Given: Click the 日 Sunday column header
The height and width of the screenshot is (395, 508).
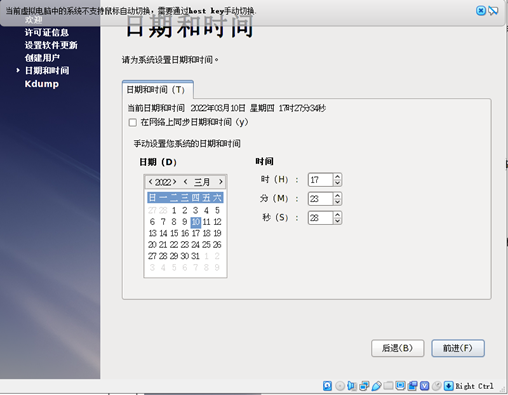Looking at the screenshot, I should click(x=152, y=198).
